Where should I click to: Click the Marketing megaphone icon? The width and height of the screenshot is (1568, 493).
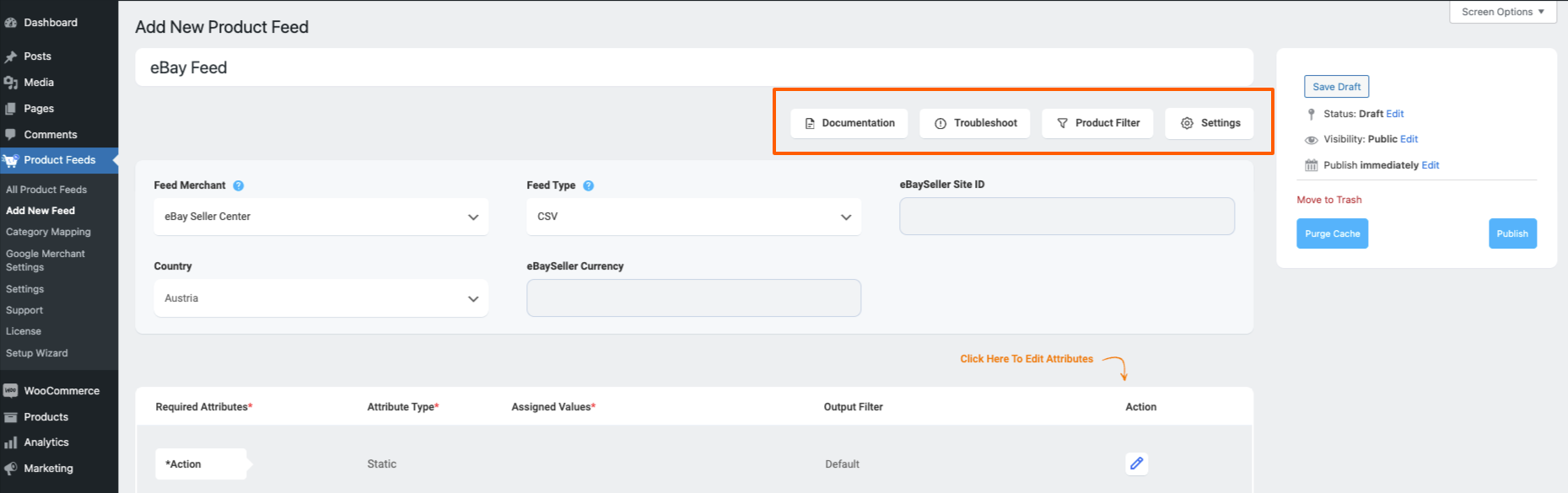[x=11, y=469]
